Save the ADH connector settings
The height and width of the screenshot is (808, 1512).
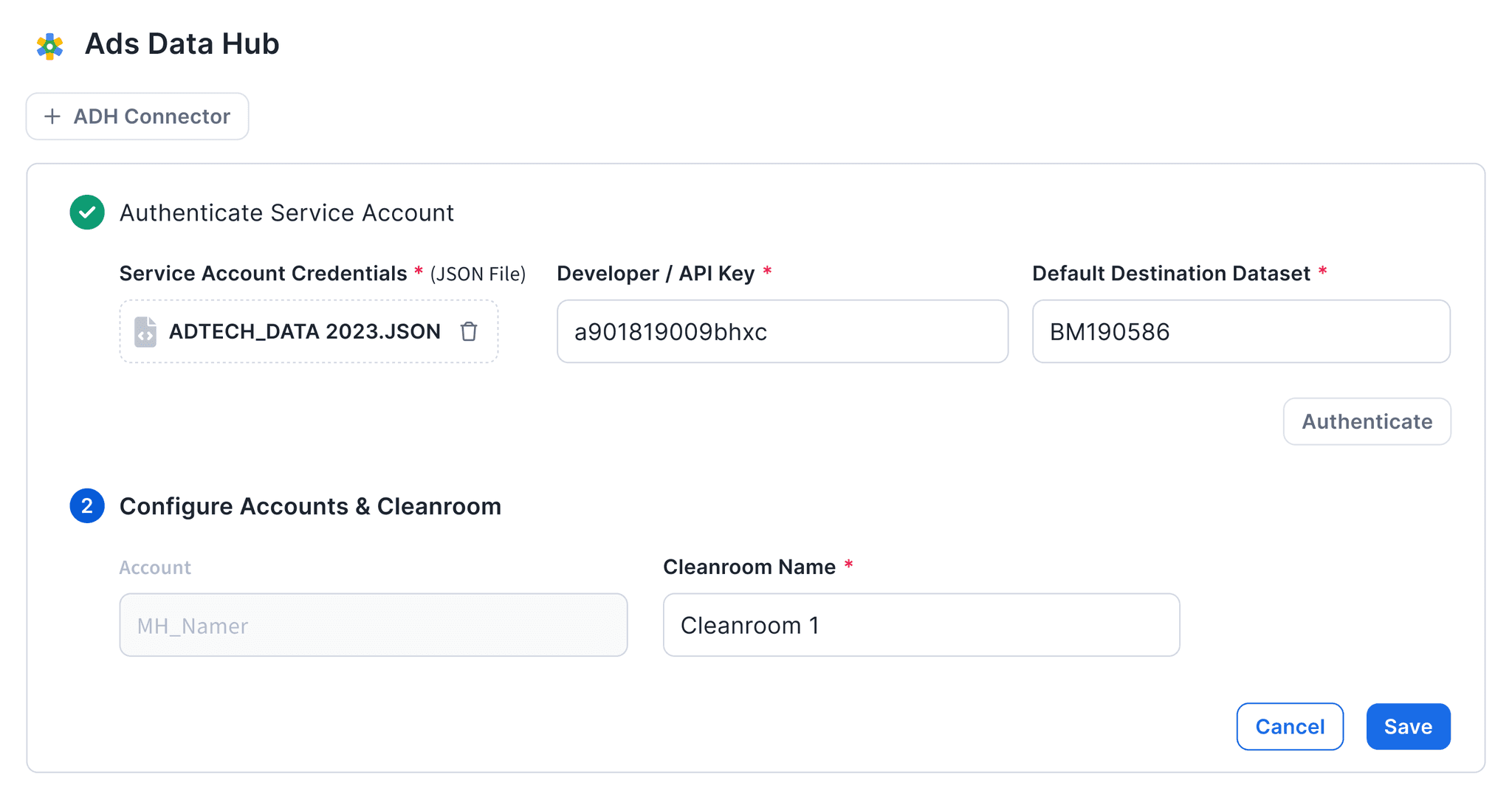click(1408, 727)
